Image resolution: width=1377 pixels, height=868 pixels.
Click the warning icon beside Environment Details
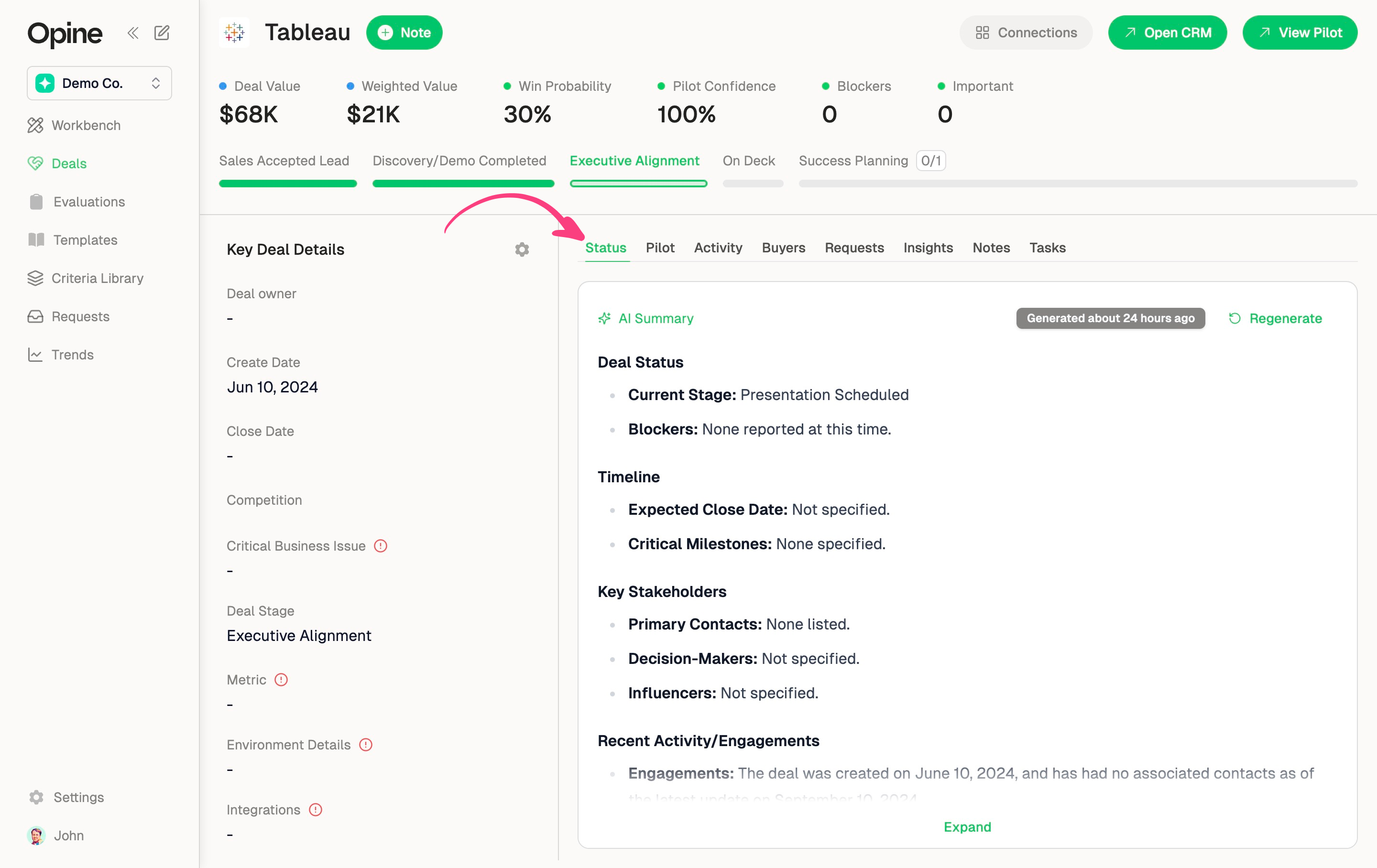365,745
